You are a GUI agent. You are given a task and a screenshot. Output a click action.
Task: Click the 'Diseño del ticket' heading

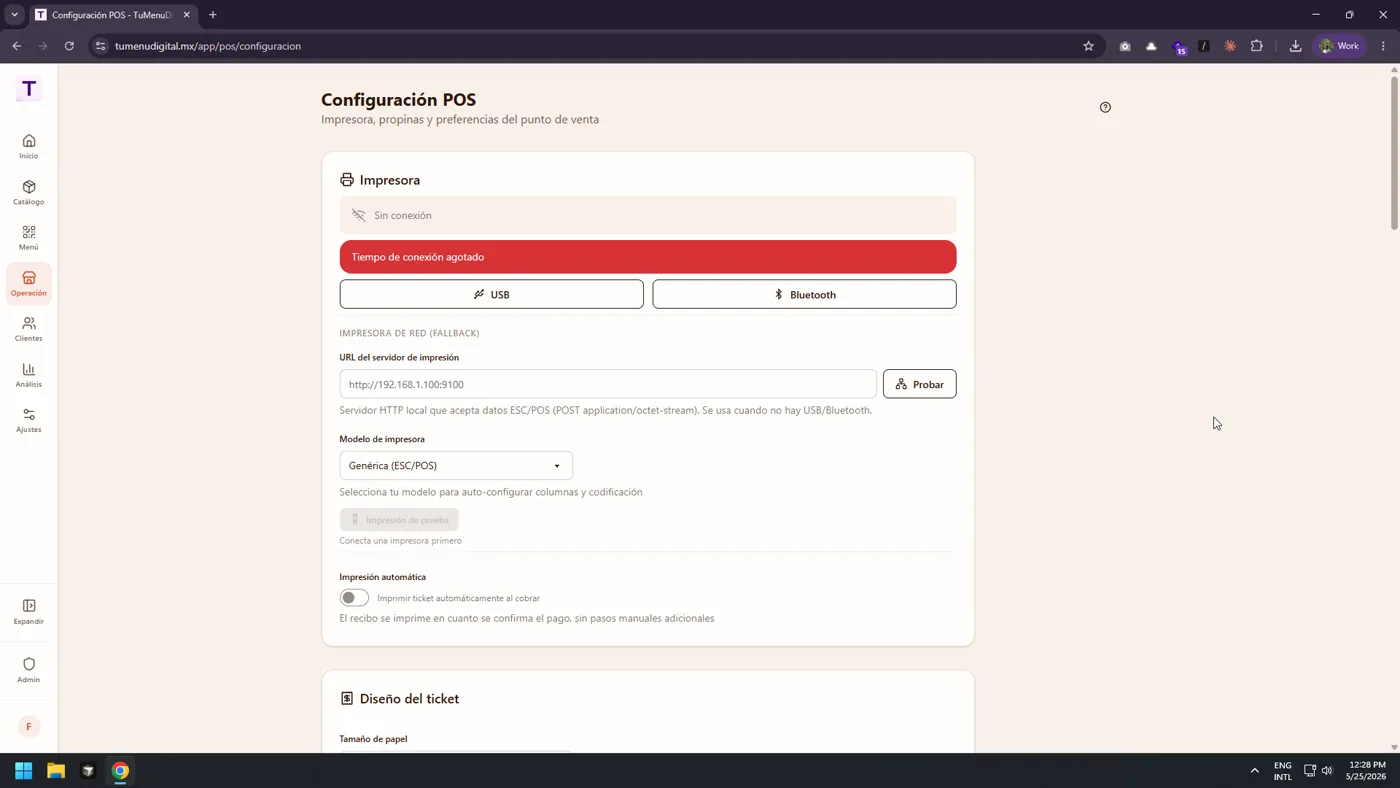(x=409, y=699)
